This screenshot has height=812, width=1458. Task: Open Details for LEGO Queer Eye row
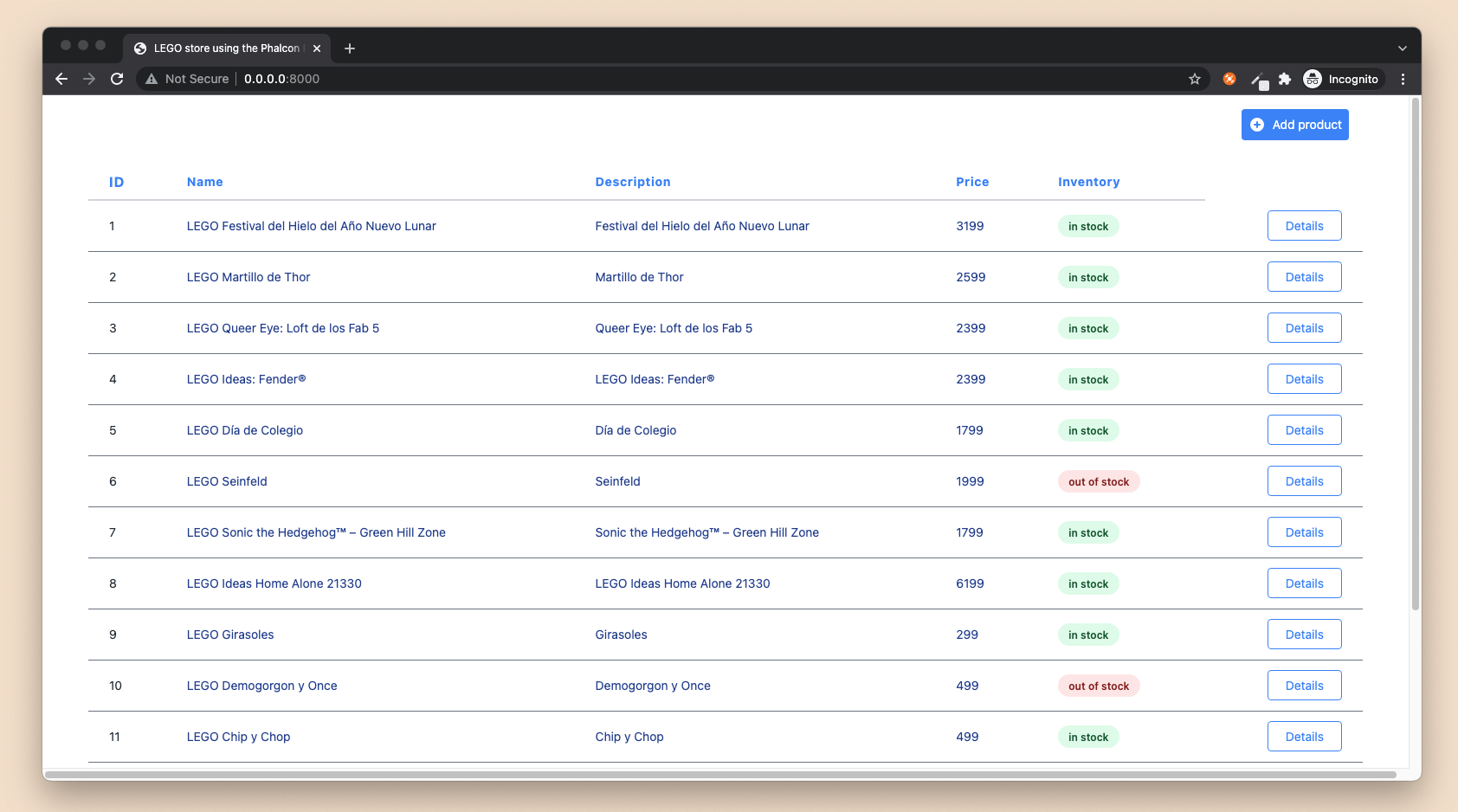1305,328
